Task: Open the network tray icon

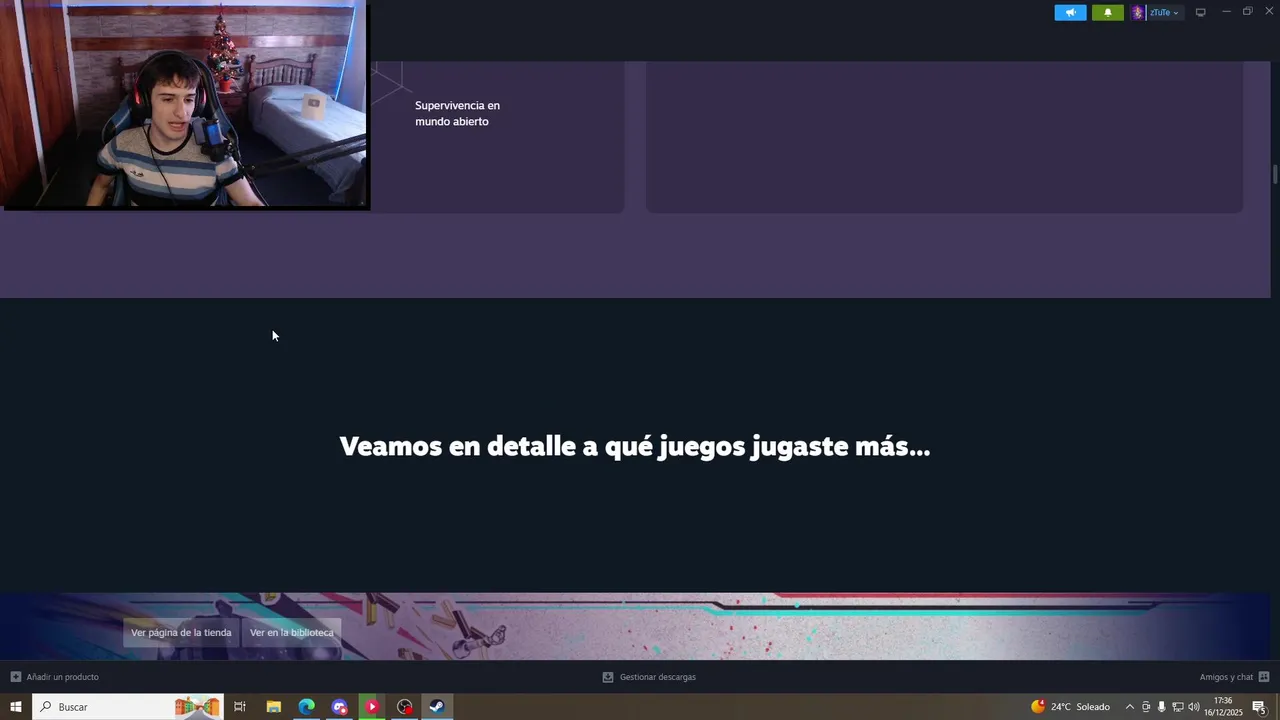Action: 1177,707
